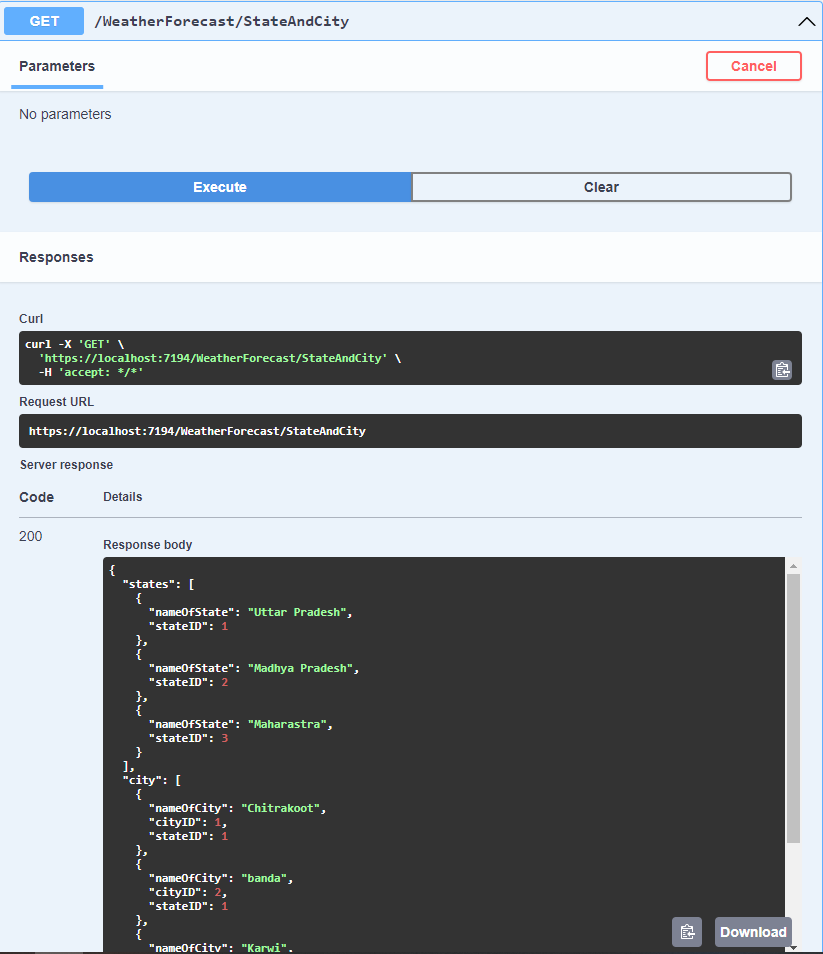The image size is (823, 954).
Task: Click the Request URL text box
Action: [410, 431]
